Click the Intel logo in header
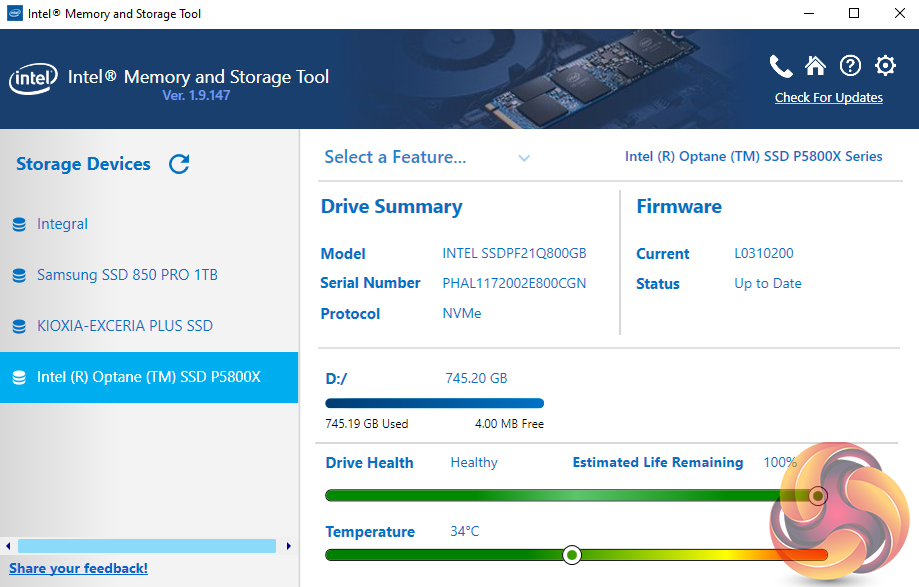The image size is (919, 587). tap(34, 79)
